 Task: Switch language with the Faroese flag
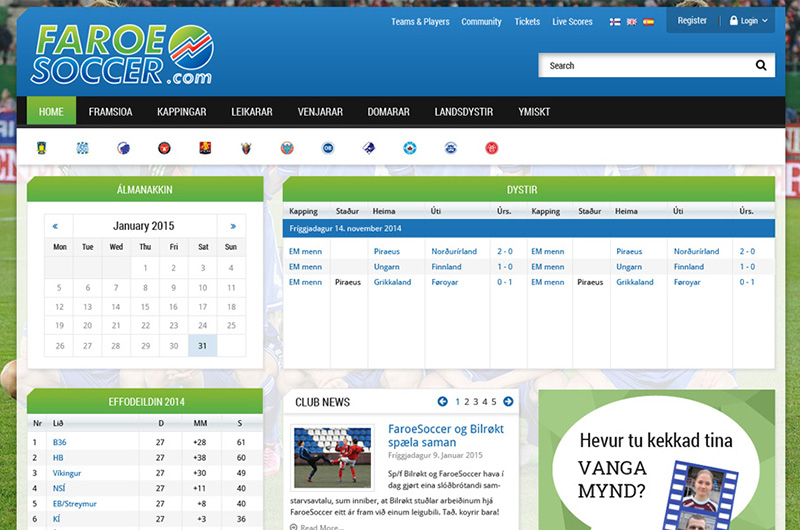click(615, 22)
